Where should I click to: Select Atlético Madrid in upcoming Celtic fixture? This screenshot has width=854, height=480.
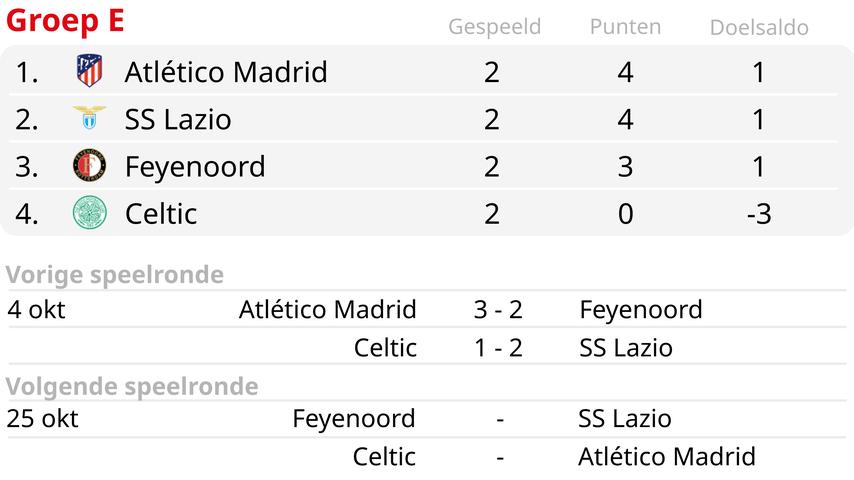click(x=667, y=457)
